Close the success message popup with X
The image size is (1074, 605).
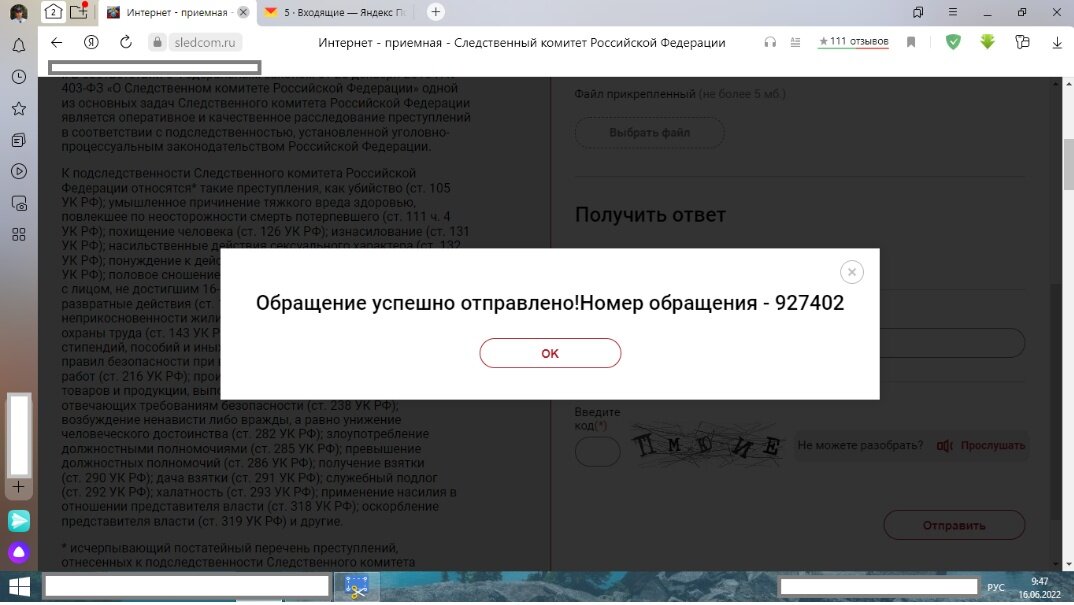pyautogui.click(x=851, y=272)
